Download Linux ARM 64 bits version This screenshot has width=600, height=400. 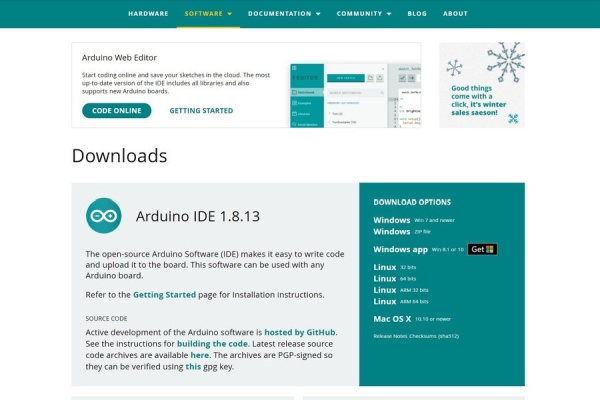pos(401,302)
